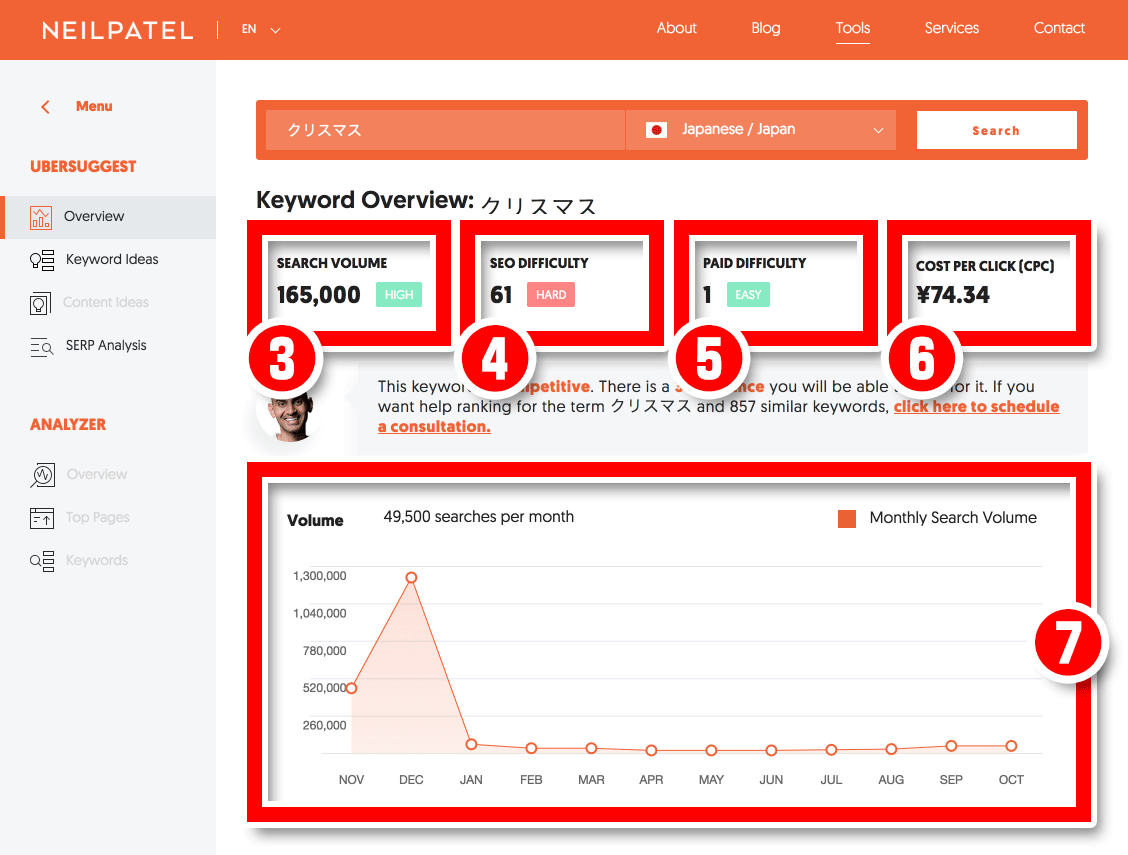Viewport: 1128px width, 855px height.
Task: Open Top Pages in the sidebar
Action: 97,518
